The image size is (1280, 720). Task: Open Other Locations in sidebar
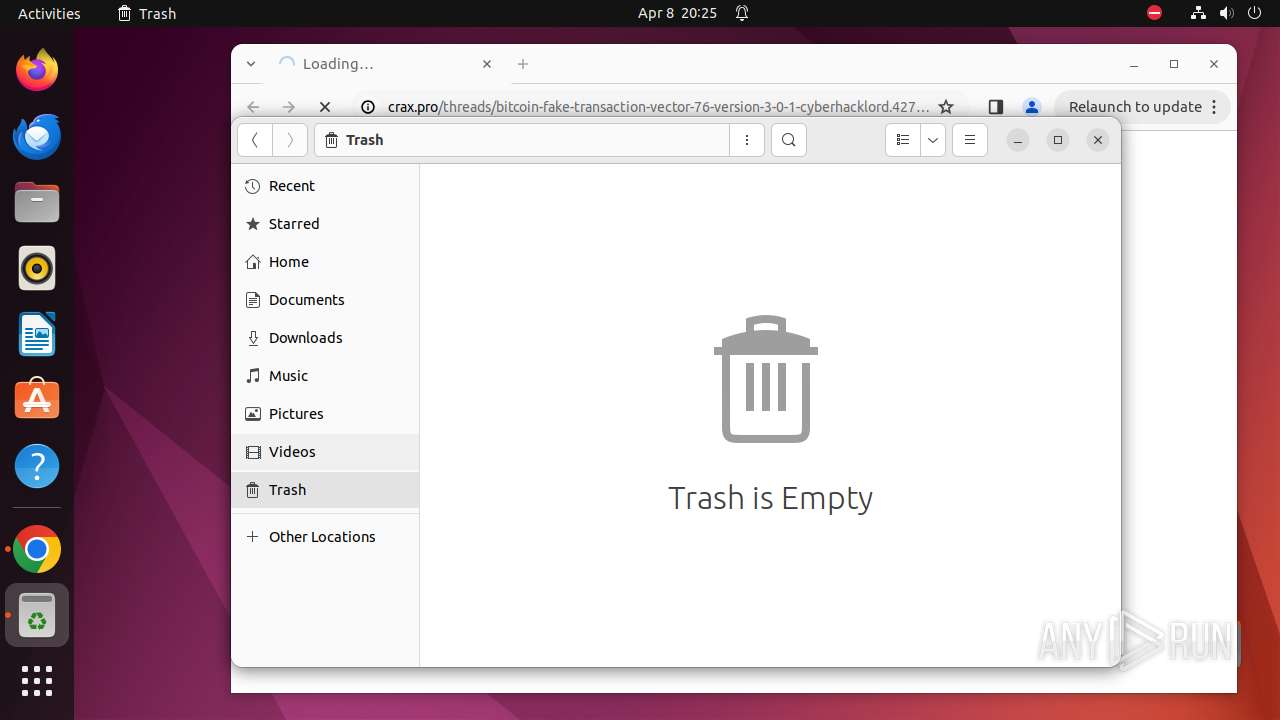pos(325,537)
